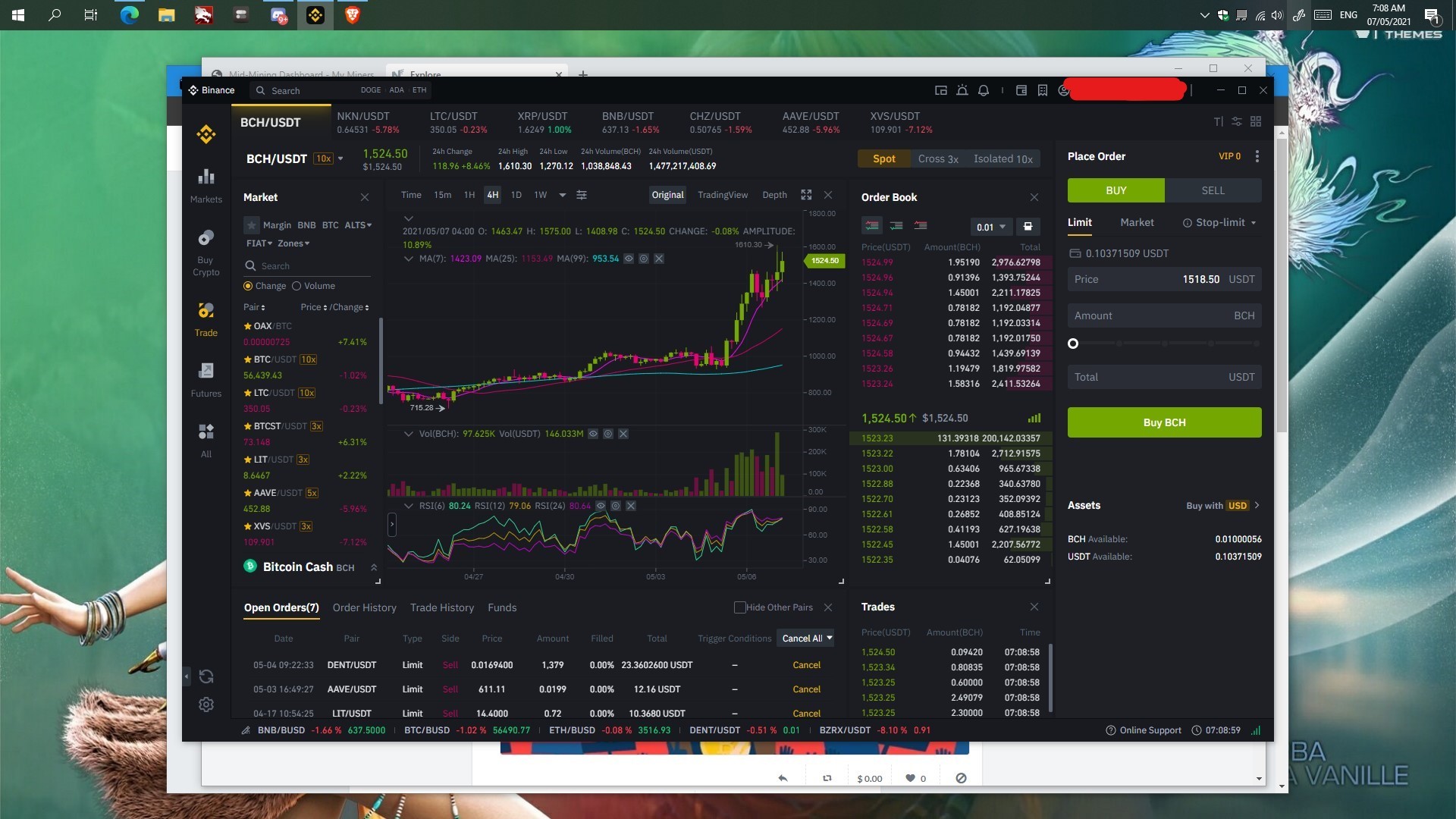Switch order side to BUY
This screenshot has width=1456, height=819.
pyautogui.click(x=1116, y=190)
